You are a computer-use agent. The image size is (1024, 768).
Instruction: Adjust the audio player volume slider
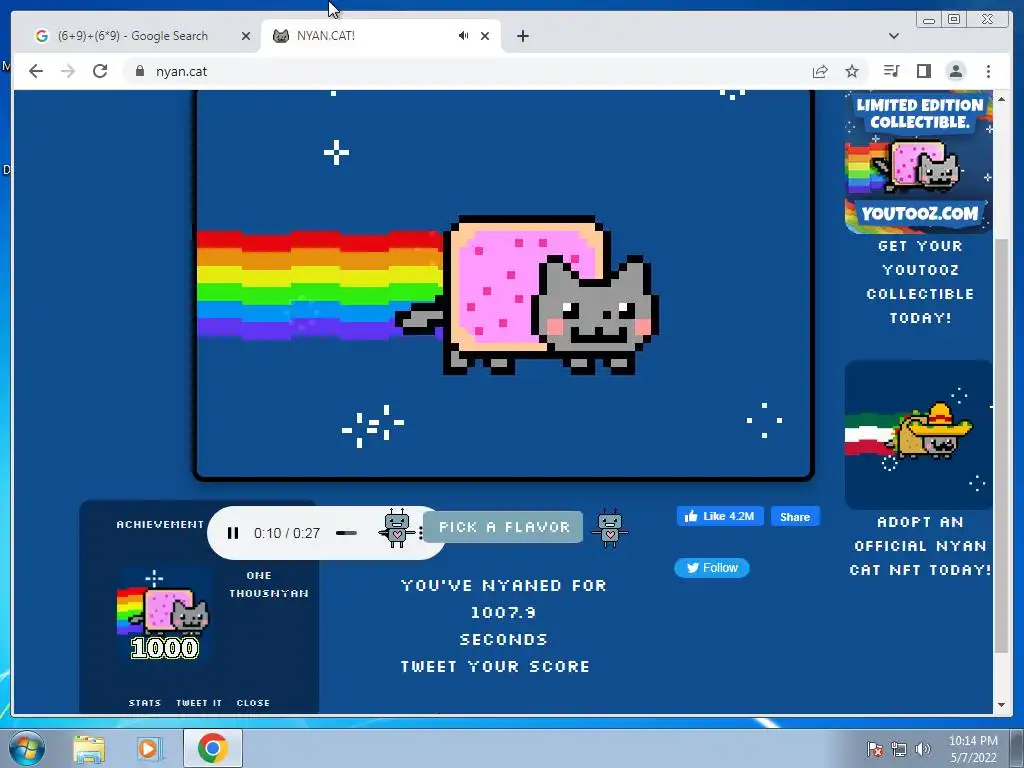click(346, 533)
